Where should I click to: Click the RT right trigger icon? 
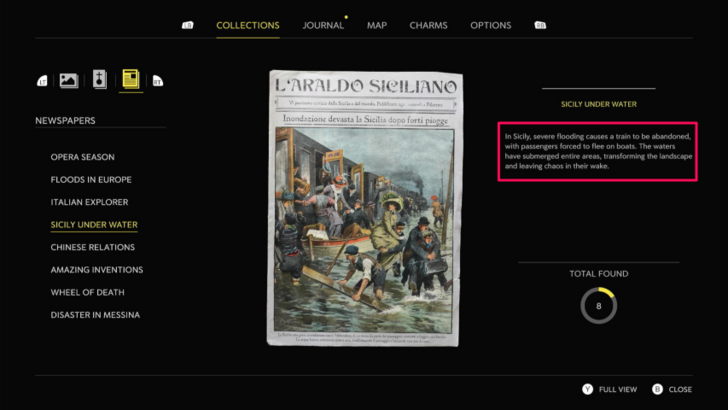point(158,81)
